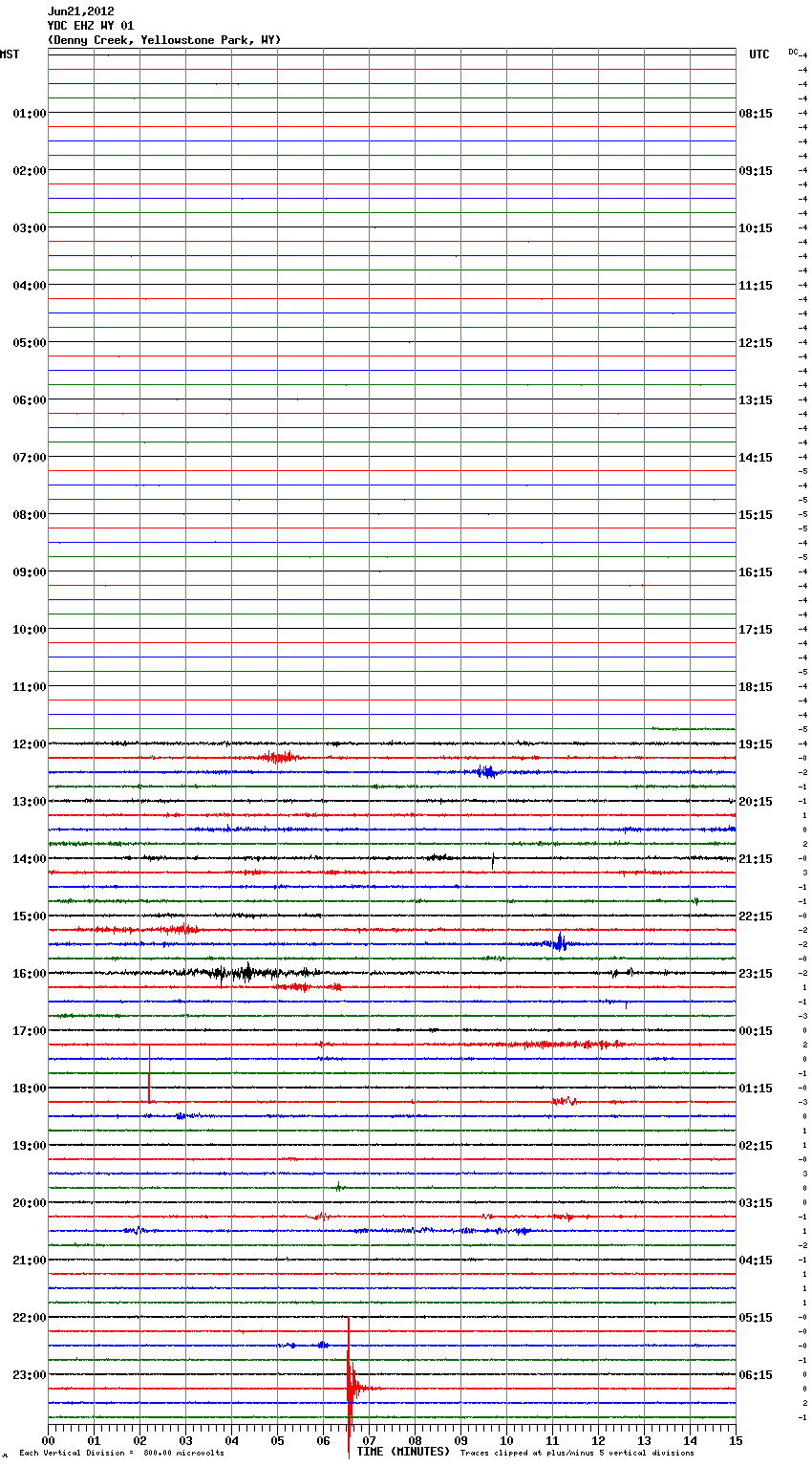The height and width of the screenshot is (1466, 812).
Task: Select the 01:00 MST hour label
Action: click(x=29, y=114)
